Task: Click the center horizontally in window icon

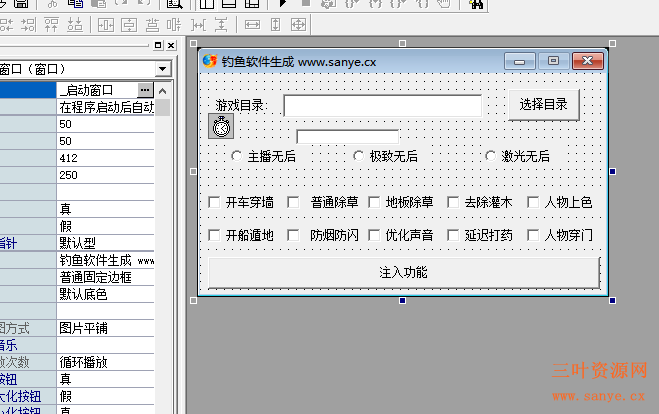Action: pos(105,25)
